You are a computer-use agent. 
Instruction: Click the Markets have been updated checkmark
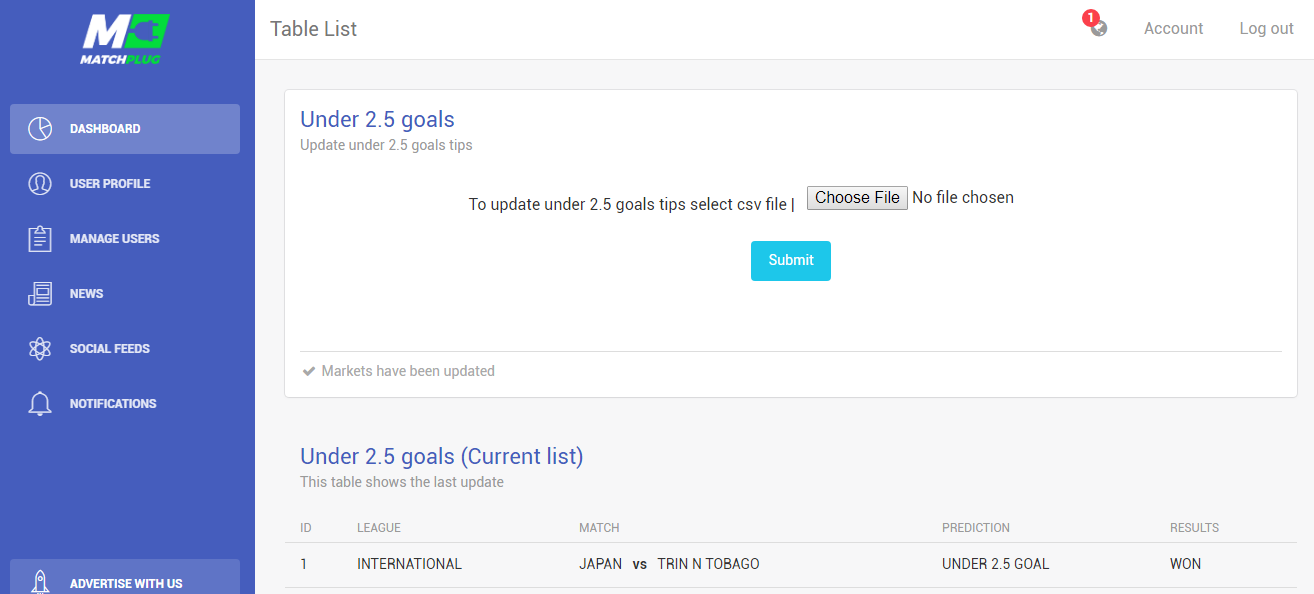click(309, 371)
